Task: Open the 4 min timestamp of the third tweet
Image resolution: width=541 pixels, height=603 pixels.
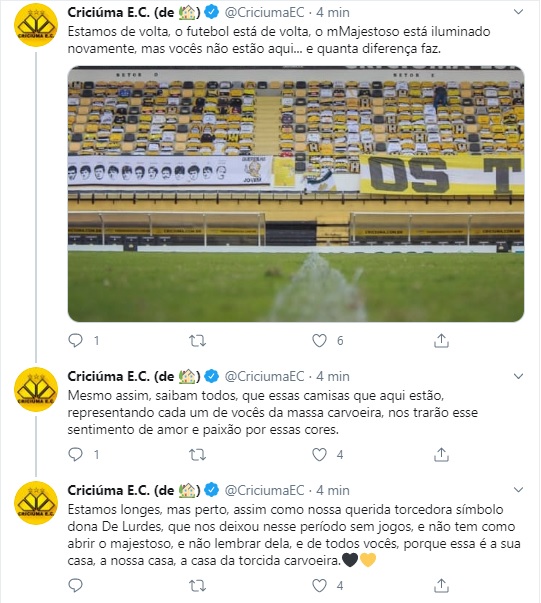Action: coord(333,490)
